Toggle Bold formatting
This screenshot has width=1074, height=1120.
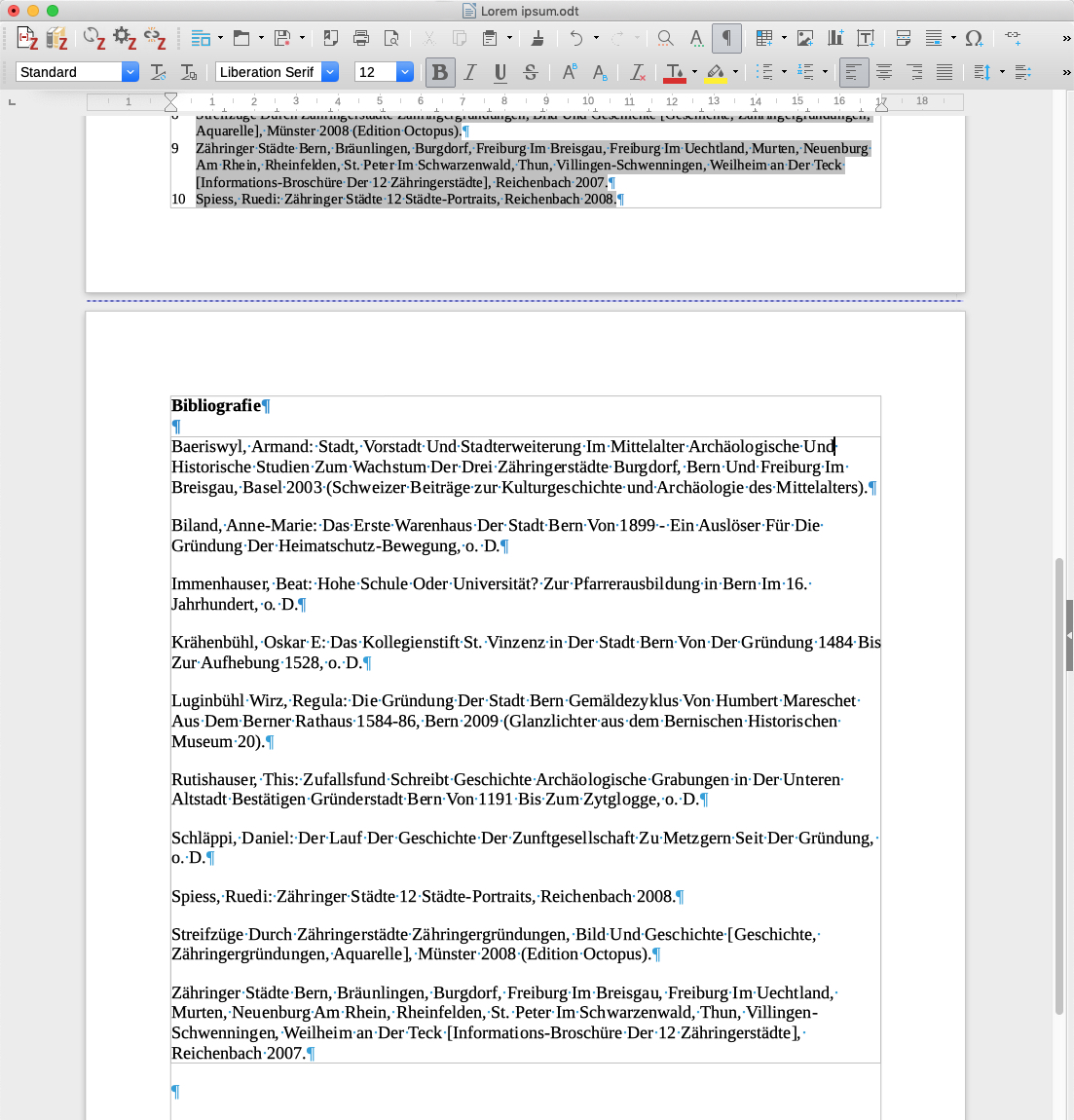coord(440,72)
